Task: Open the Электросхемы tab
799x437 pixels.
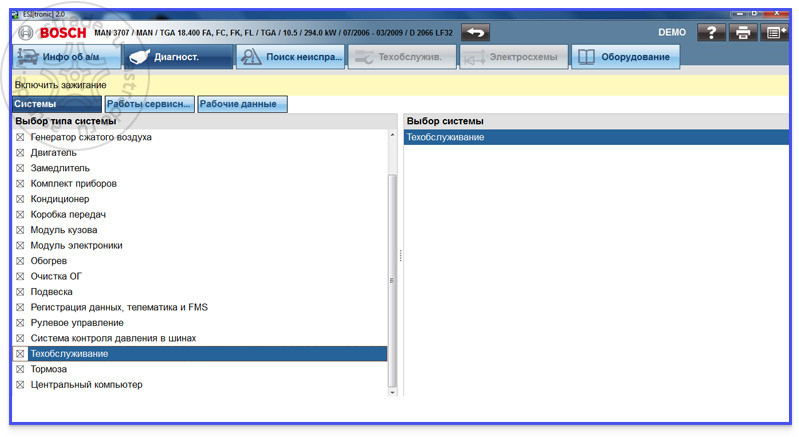Action: [514, 57]
